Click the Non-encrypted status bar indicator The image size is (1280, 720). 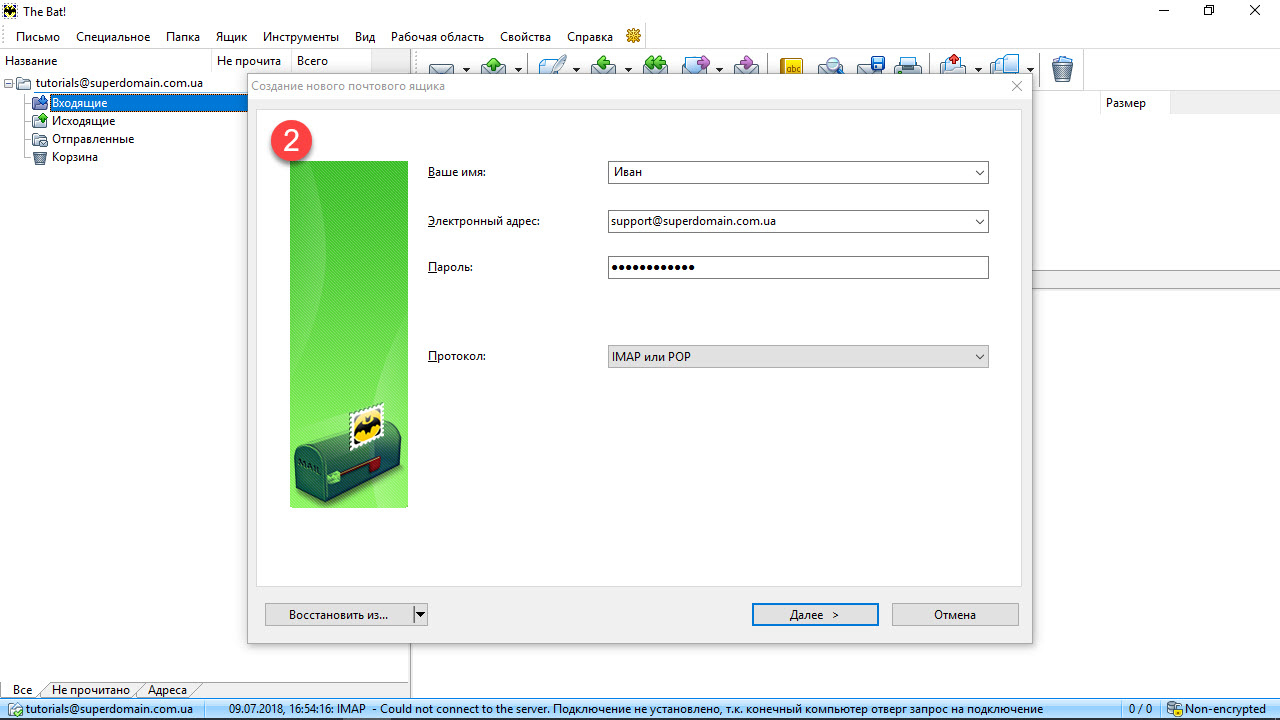(1217, 709)
